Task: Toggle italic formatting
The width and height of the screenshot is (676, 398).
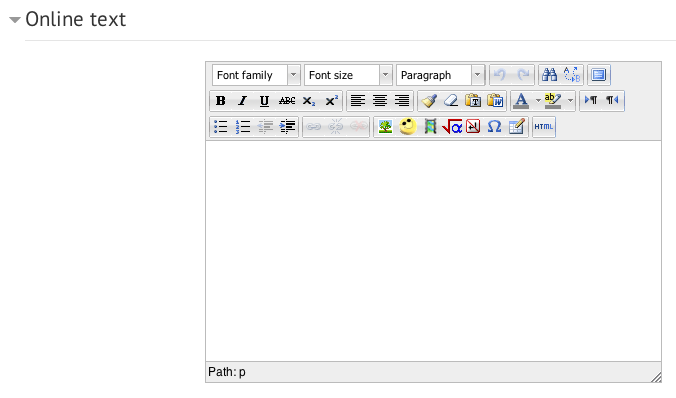Action: click(243, 101)
